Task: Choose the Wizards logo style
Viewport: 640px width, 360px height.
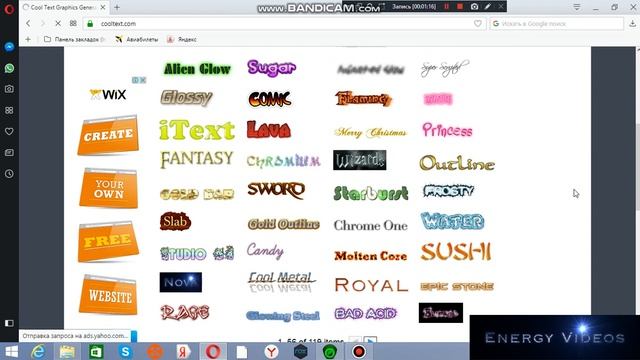Action: (x=360, y=160)
